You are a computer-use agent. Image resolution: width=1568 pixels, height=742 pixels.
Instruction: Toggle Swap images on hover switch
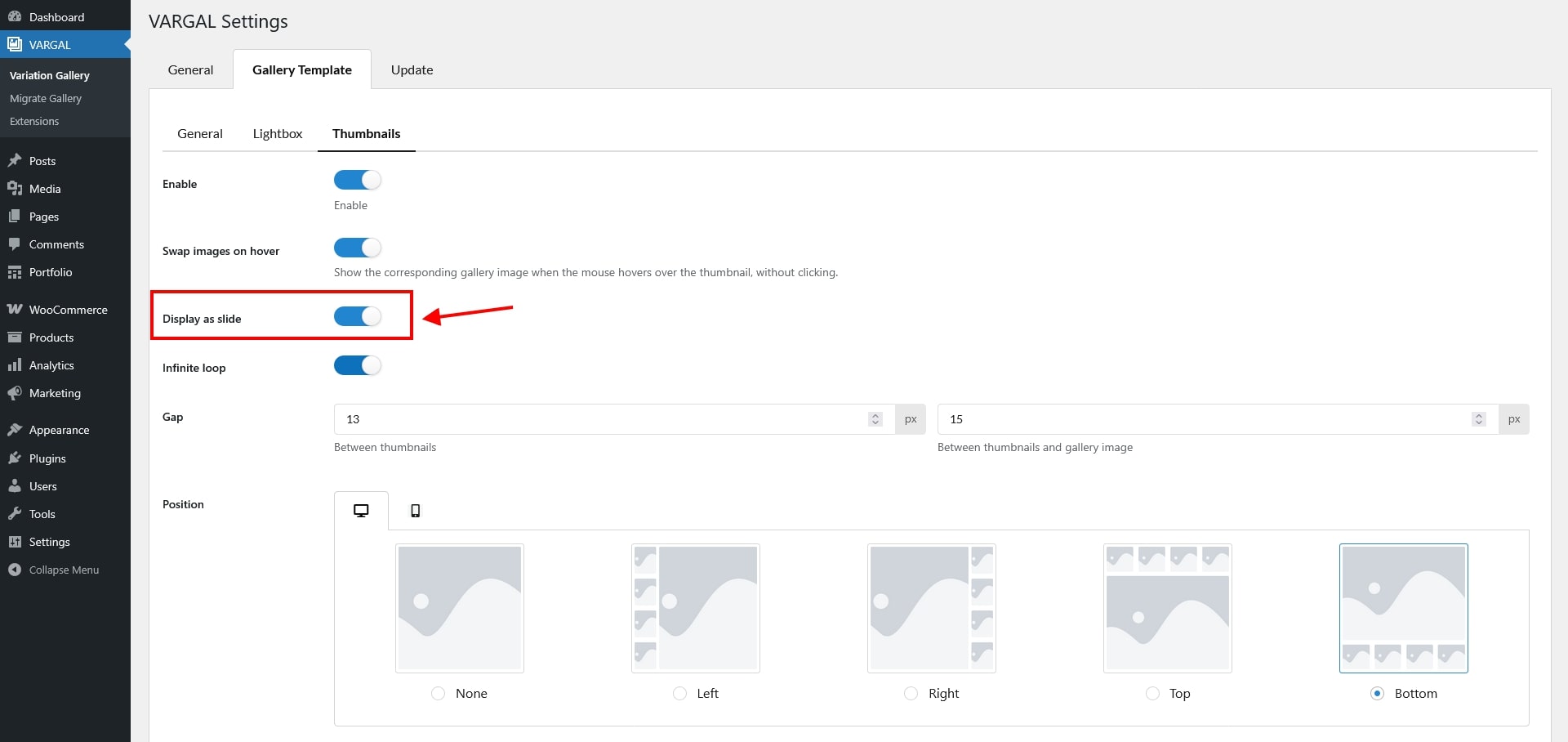(x=358, y=248)
